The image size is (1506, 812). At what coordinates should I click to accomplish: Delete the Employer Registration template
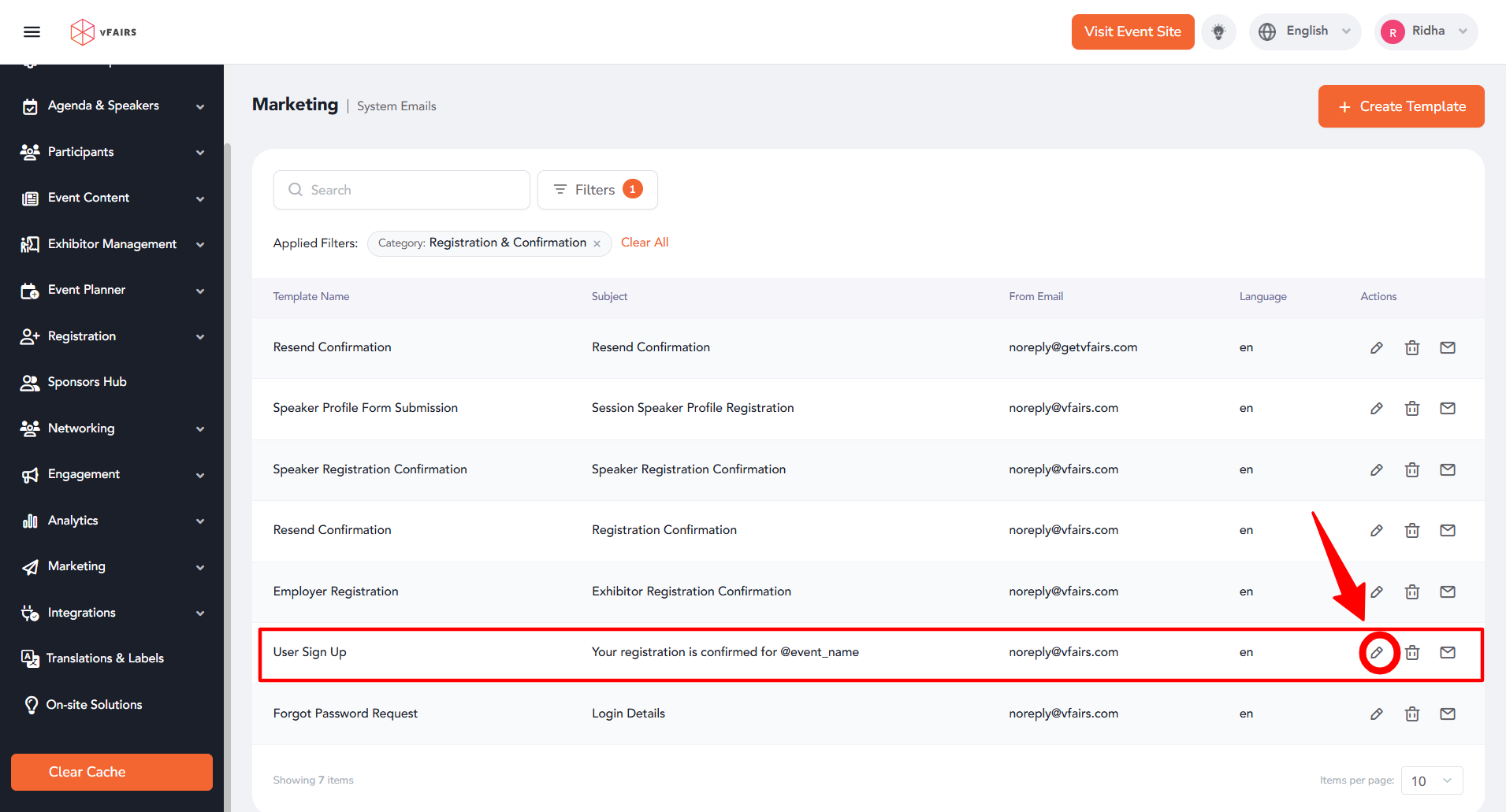pos(1411,591)
